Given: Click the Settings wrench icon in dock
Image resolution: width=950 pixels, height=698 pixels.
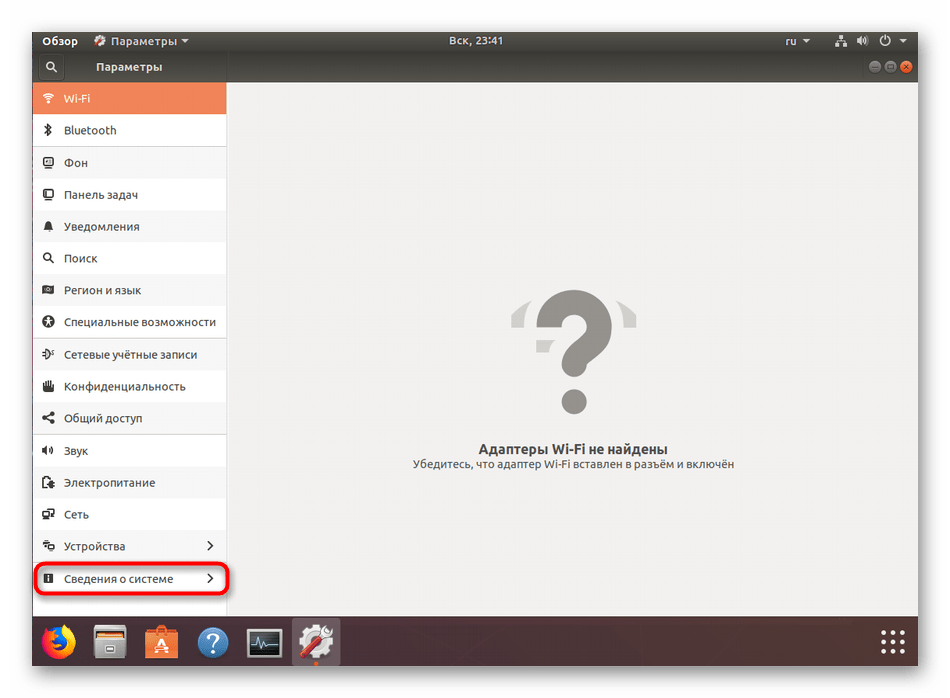Looking at the screenshot, I should pos(316,642).
